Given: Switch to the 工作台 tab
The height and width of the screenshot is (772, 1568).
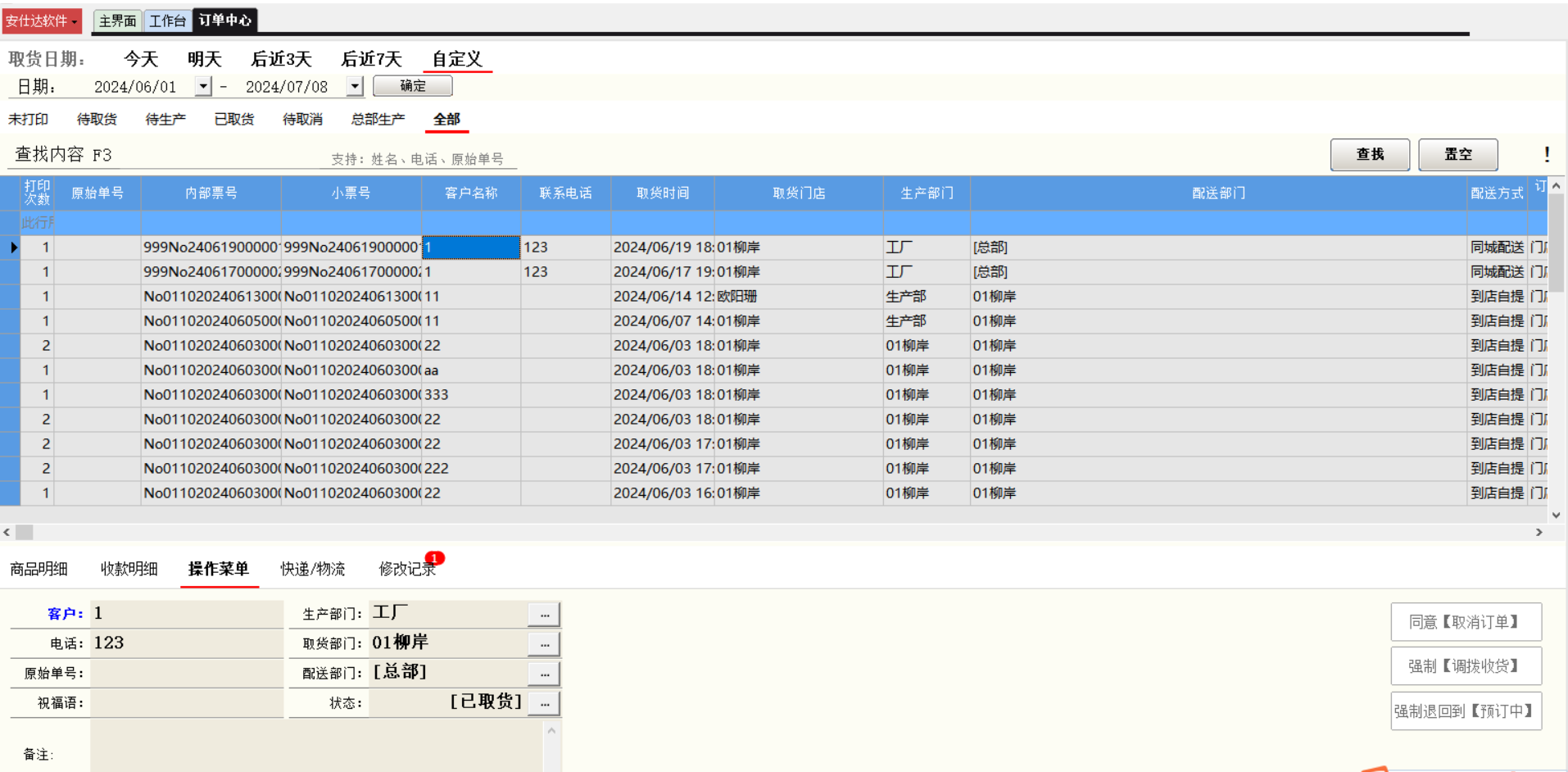Looking at the screenshot, I should click(167, 20).
